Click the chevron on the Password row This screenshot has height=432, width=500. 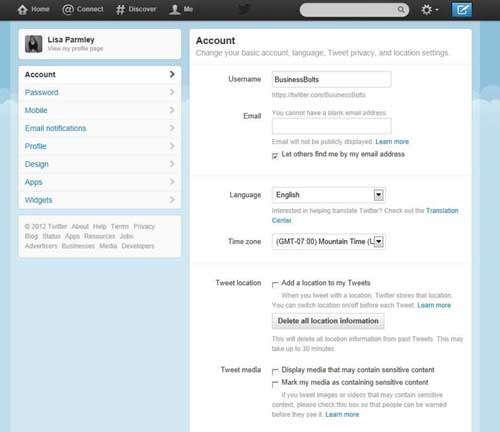point(172,92)
